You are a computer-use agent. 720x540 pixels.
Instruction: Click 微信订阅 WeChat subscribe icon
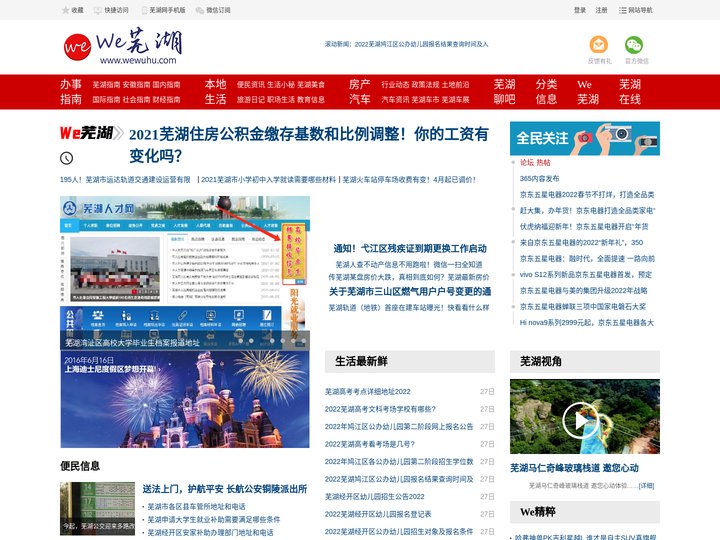click(x=199, y=10)
